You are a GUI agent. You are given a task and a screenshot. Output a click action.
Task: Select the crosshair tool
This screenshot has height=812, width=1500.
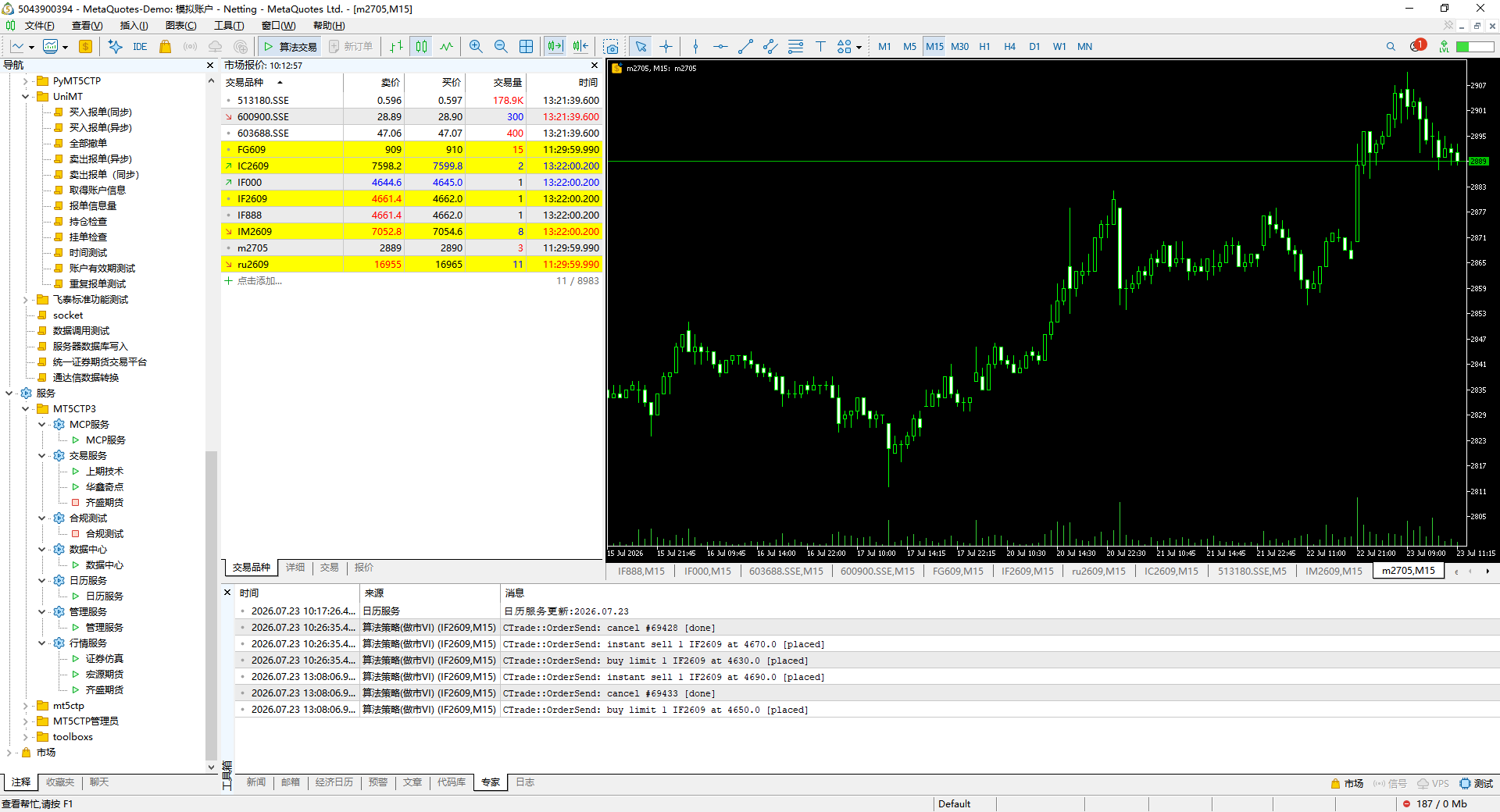666,47
